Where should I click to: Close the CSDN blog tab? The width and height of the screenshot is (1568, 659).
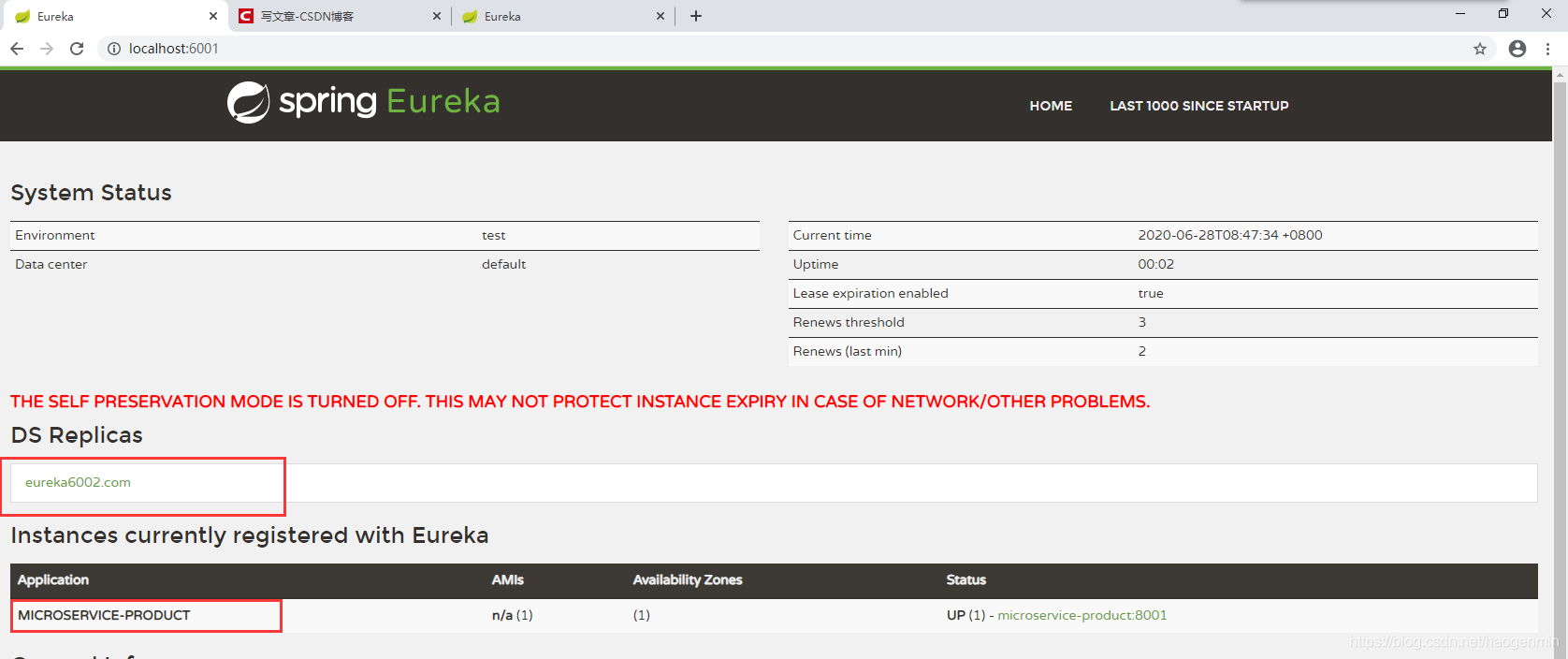(x=437, y=16)
